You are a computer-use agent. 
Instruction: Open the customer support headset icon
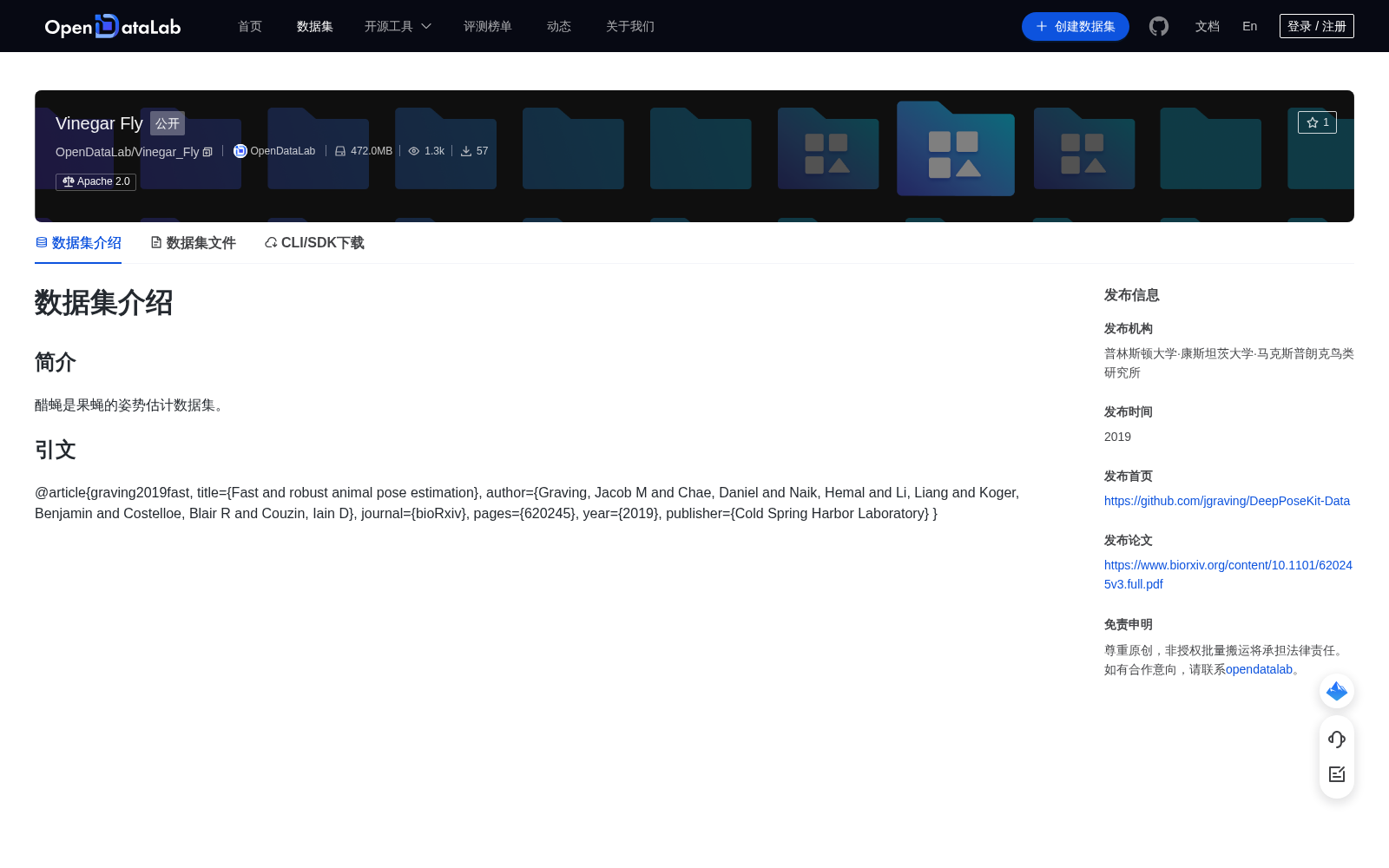(1337, 739)
